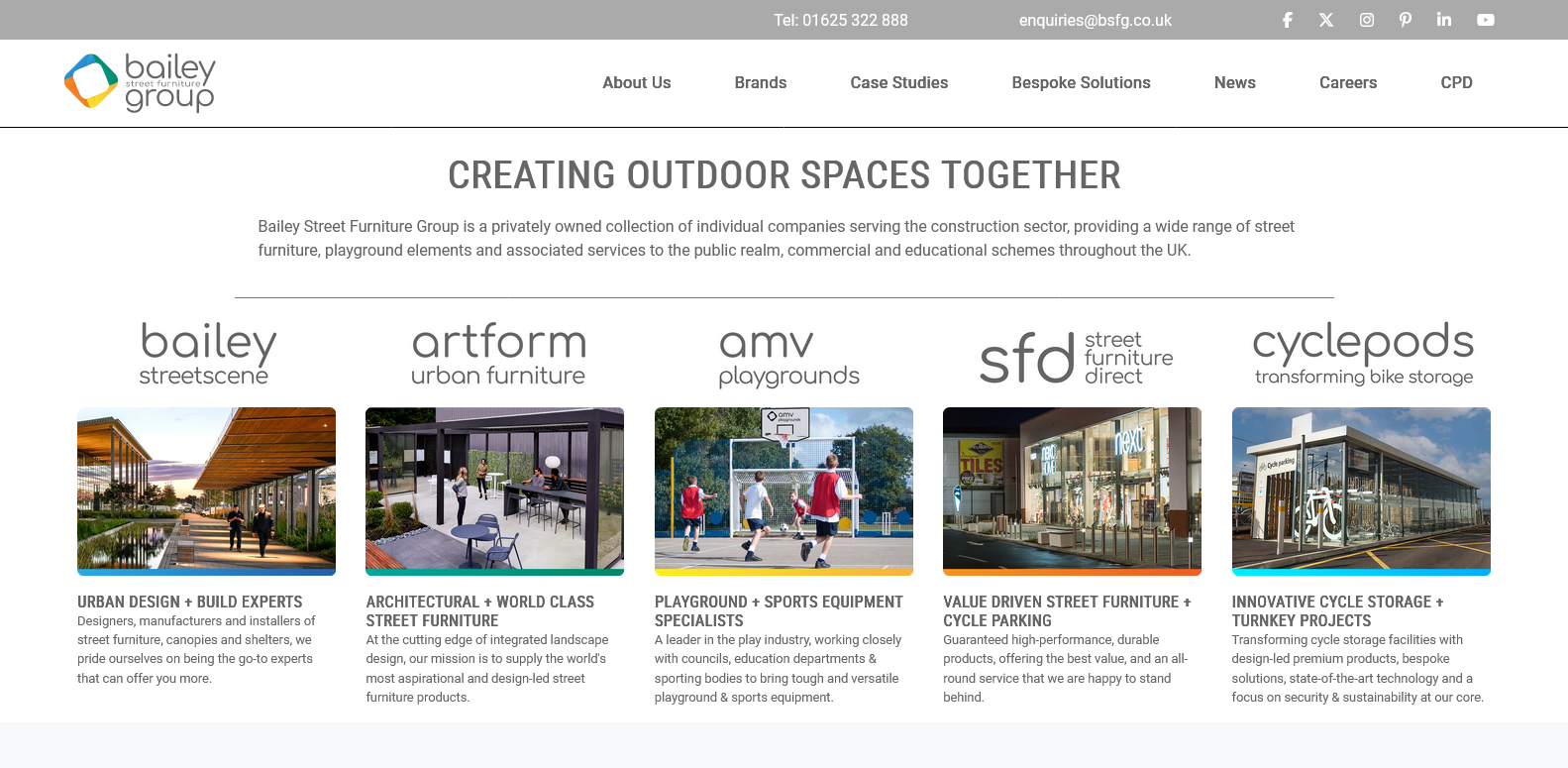Open the Pinterest social icon
Screen dimensions: 1568x768
coord(1406,20)
